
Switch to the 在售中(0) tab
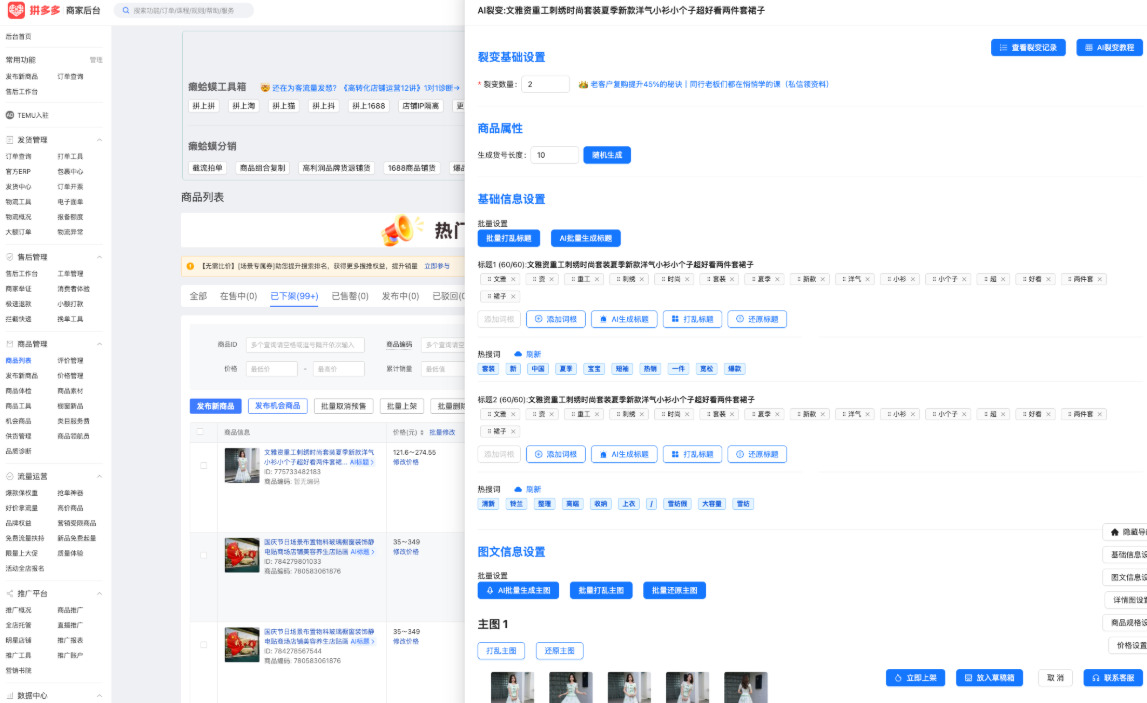pos(238,296)
